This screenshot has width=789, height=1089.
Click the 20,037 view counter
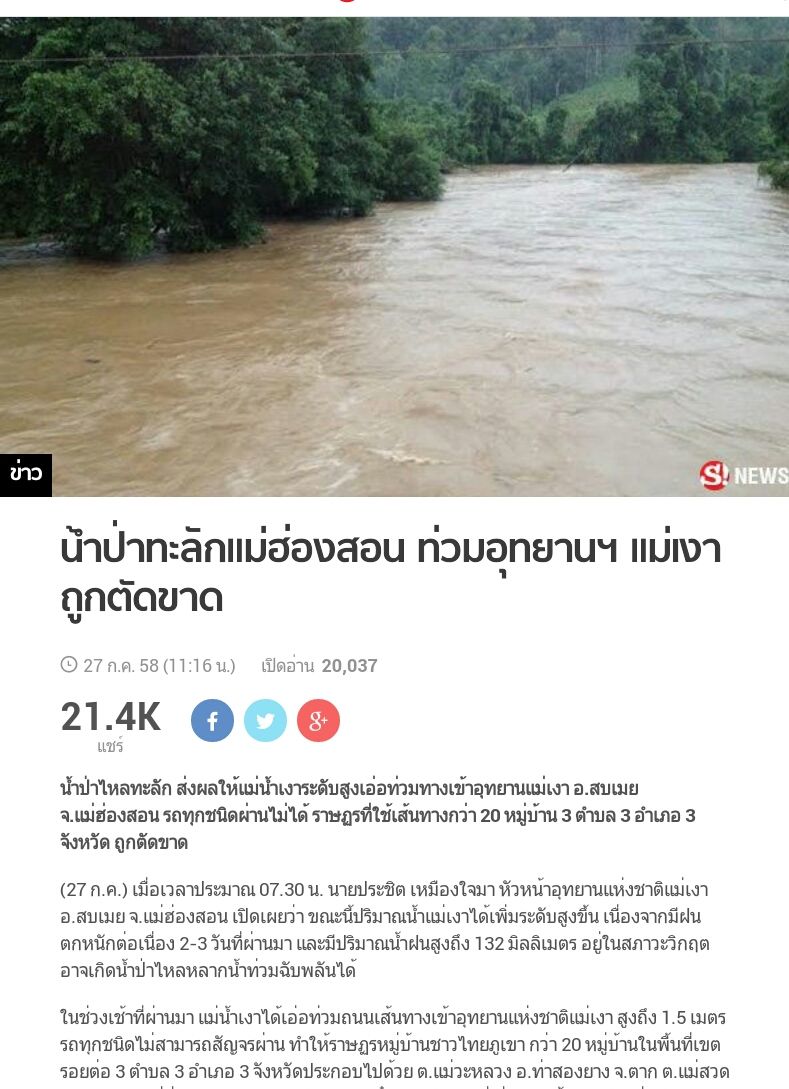pos(349,665)
